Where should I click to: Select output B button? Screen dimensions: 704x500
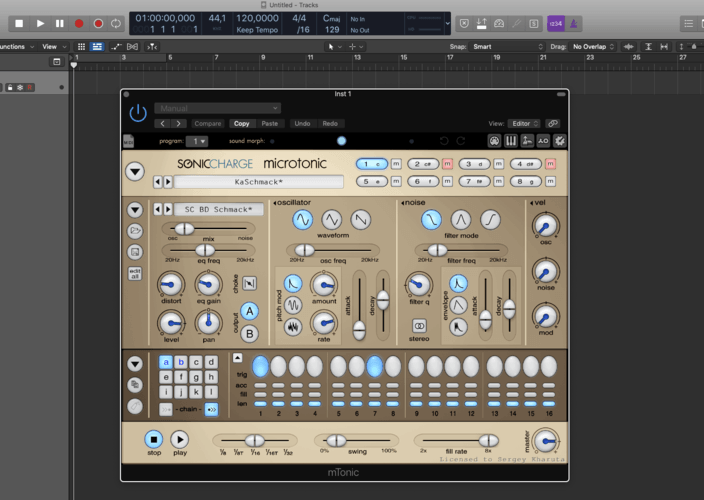tap(249, 334)
